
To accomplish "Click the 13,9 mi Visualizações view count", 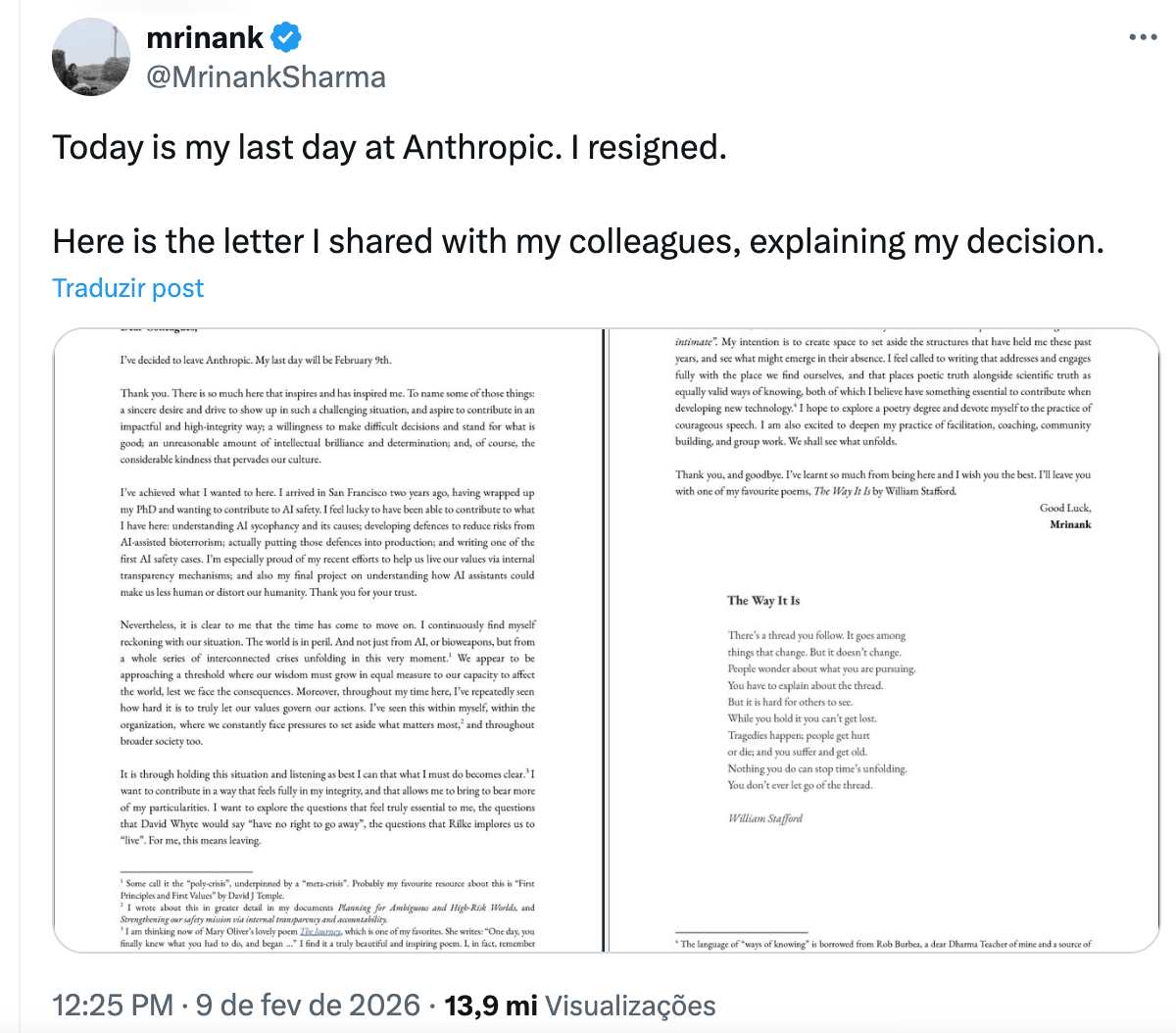I will click(x=579, y=1006).
